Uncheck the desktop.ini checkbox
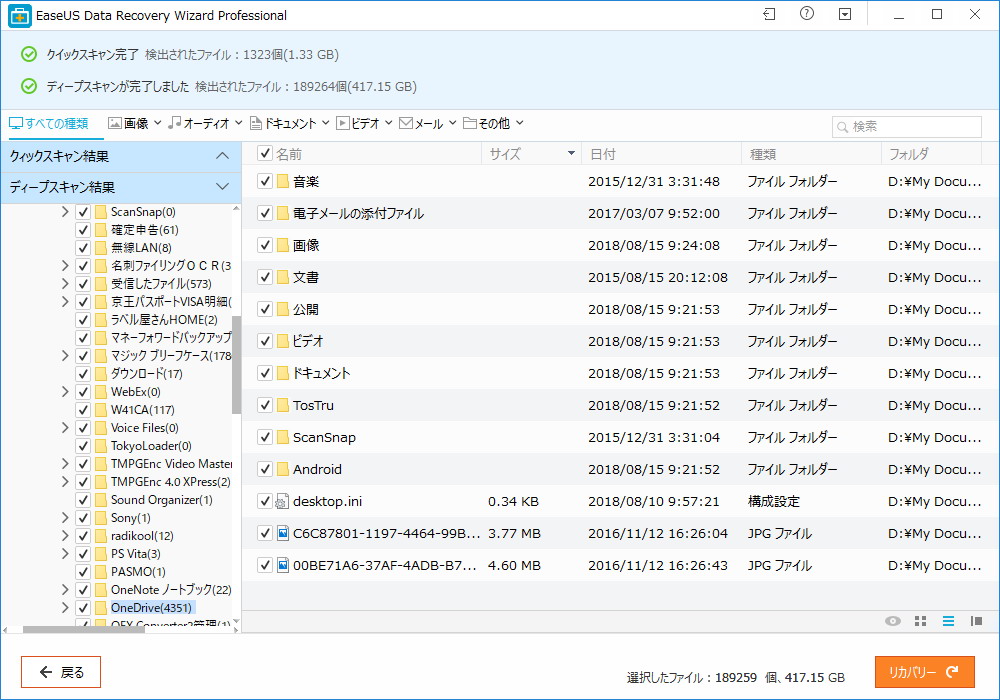This screenshot has width=1000, height=700. (x=265, y=501)
